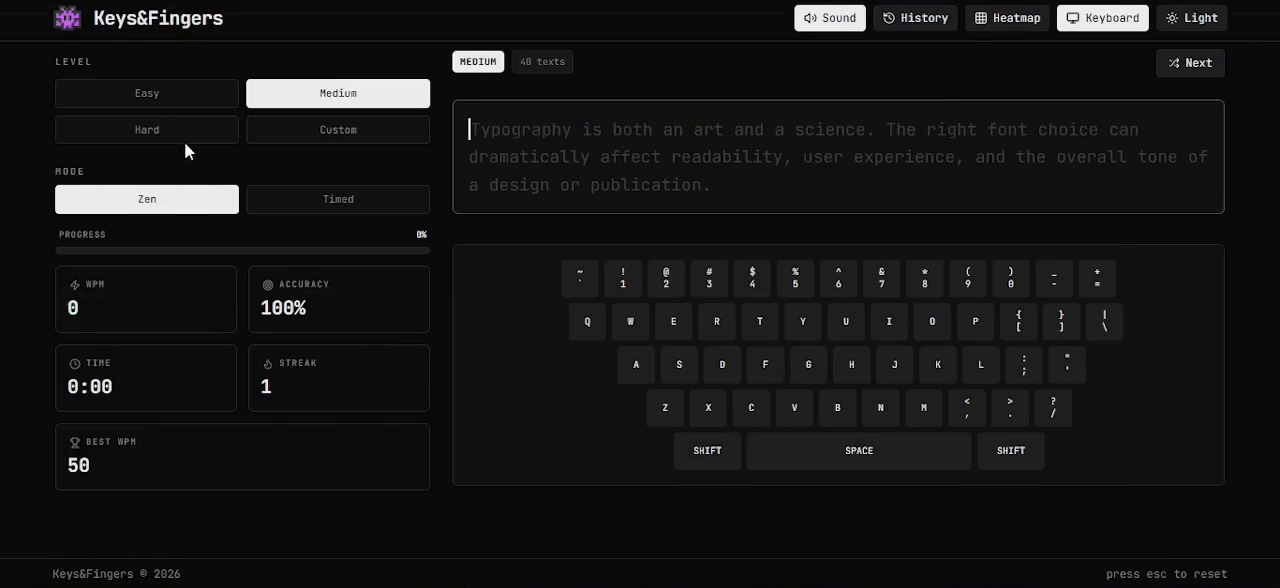Select the Medium level

point(338,93)
